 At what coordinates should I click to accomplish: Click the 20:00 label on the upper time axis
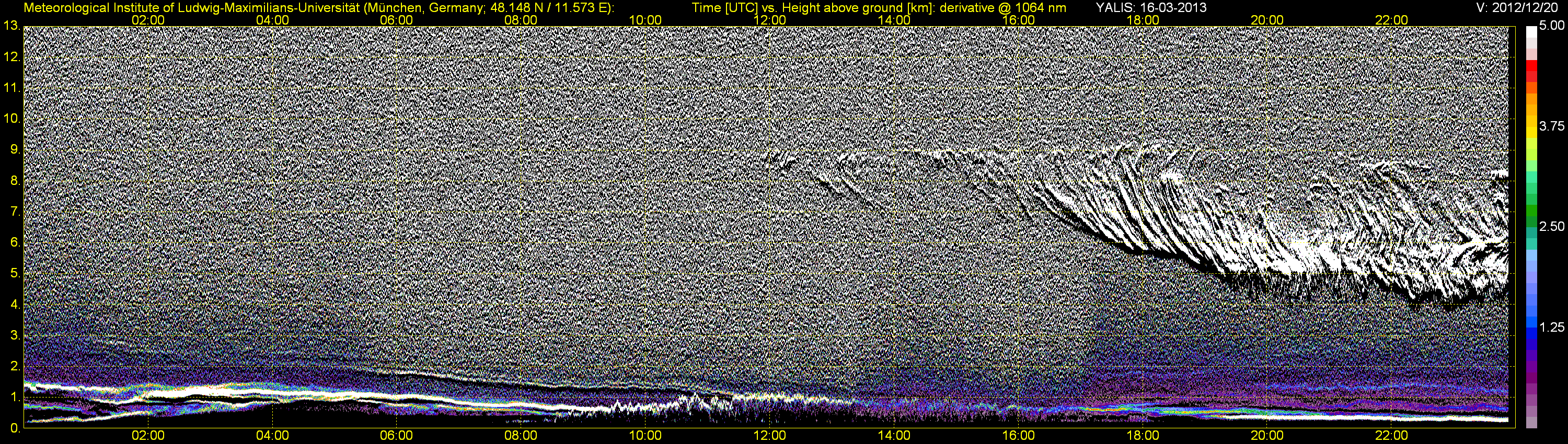click(1267, 20)
